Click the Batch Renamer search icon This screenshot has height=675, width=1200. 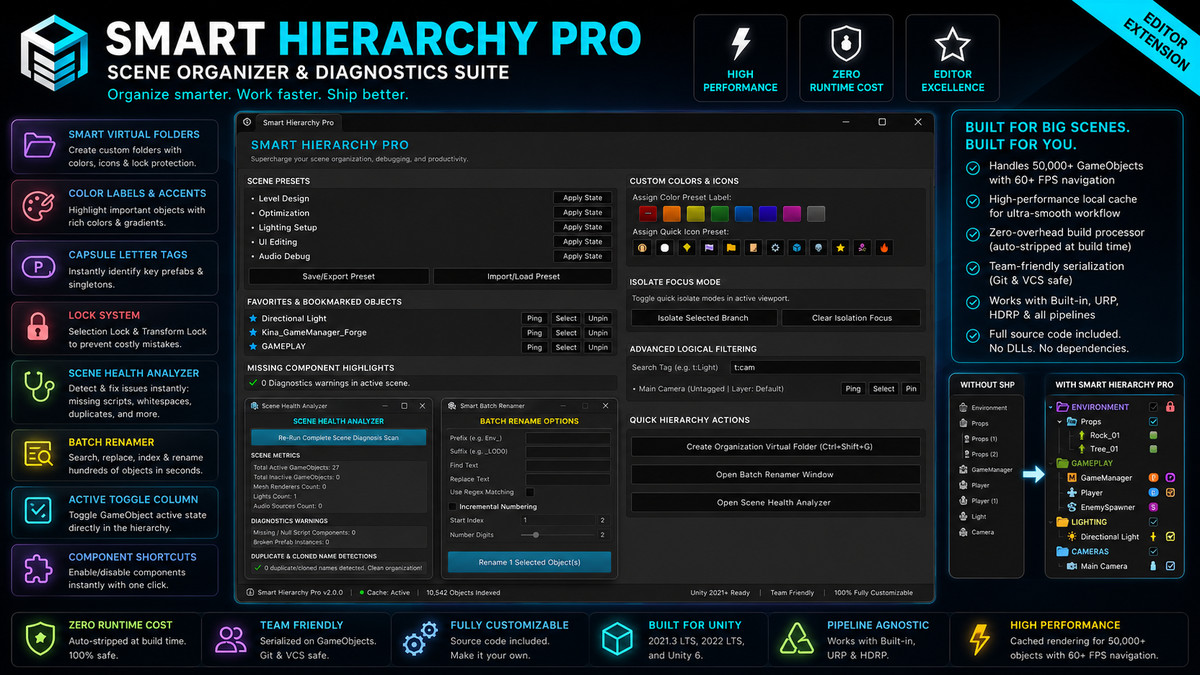point(39,455)
